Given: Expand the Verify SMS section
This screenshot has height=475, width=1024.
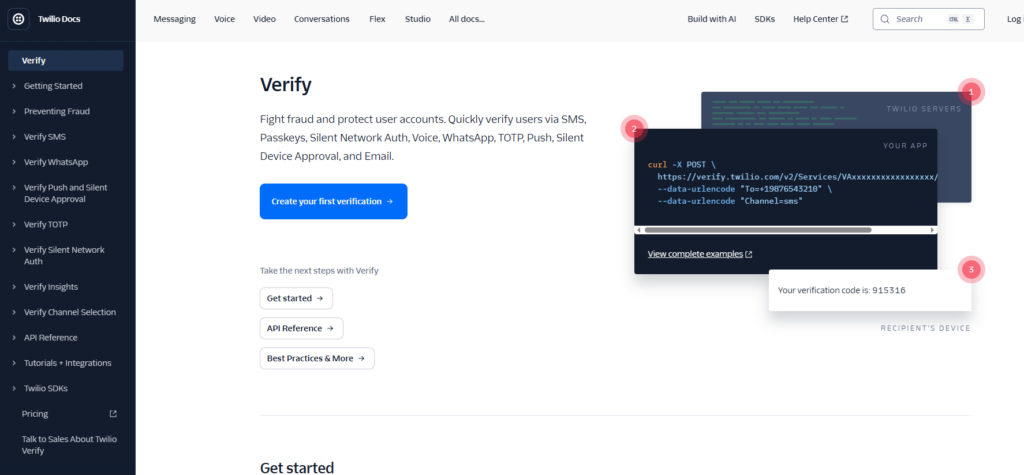Looking at the screenshot, I should click(14, 137).
